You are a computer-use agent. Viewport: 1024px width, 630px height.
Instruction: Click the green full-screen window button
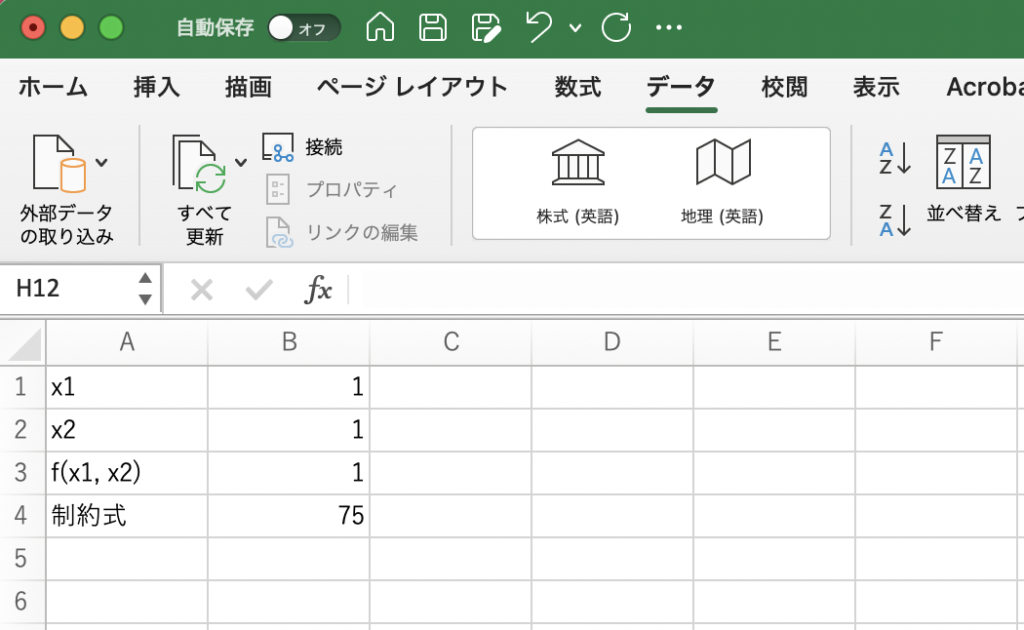point(111,28)
